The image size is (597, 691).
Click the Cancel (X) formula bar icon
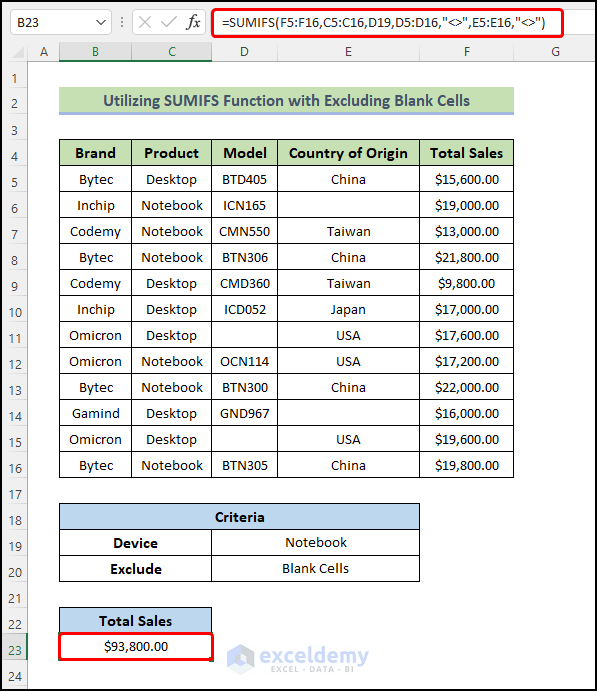coord(145,22)
